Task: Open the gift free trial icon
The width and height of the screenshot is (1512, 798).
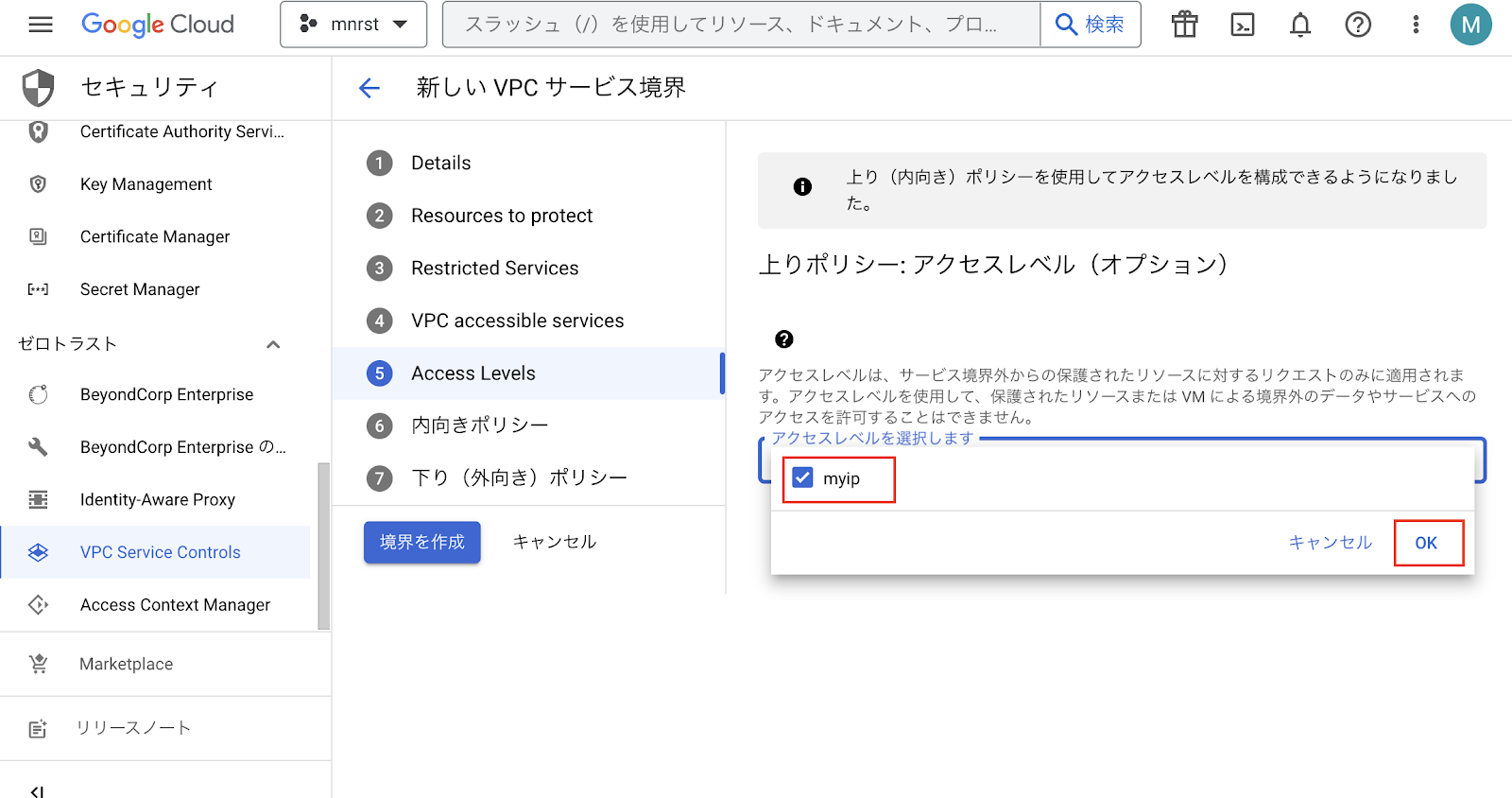Action: 1184,25
